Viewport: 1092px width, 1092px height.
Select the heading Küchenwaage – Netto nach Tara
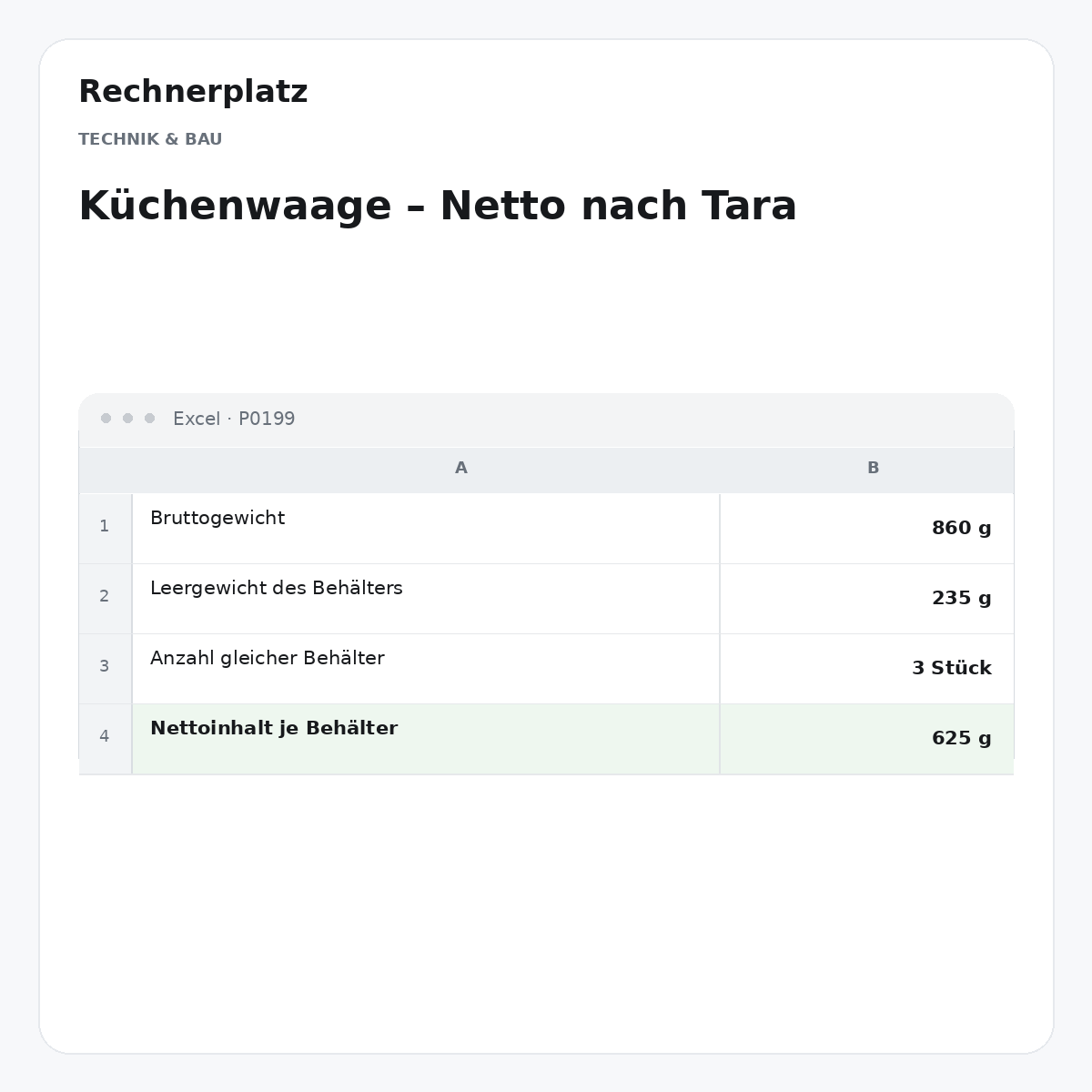pos(438,206)
